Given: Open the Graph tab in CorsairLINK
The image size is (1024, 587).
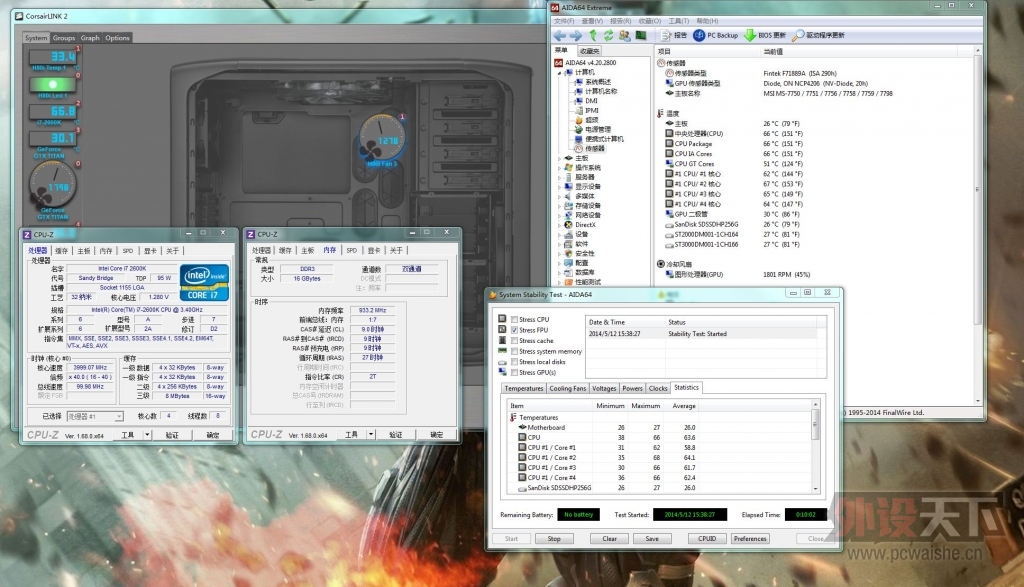Looking at the screenshot, I should (90, 38).
